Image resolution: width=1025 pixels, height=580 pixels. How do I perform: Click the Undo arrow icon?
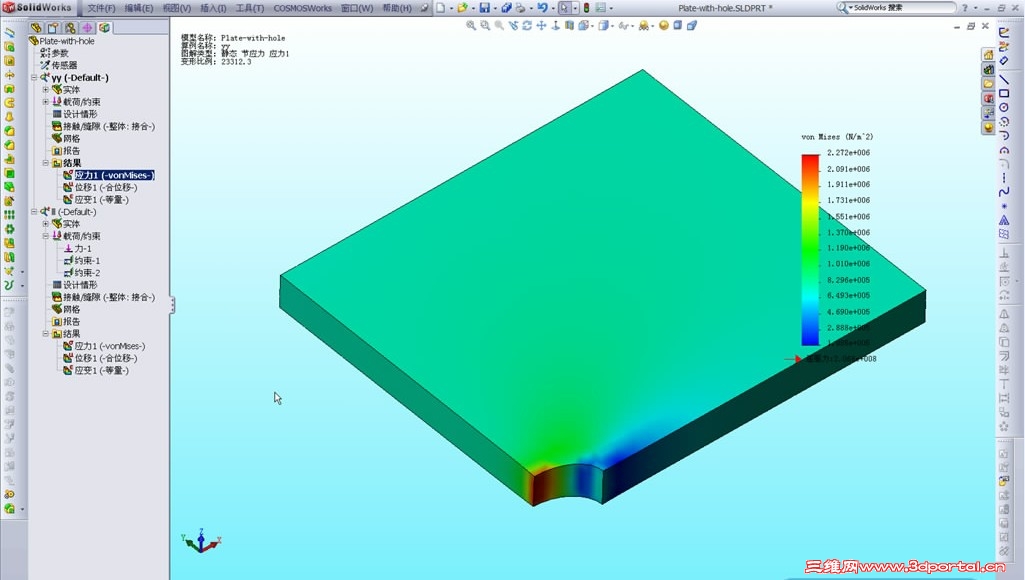pos(542,8)
